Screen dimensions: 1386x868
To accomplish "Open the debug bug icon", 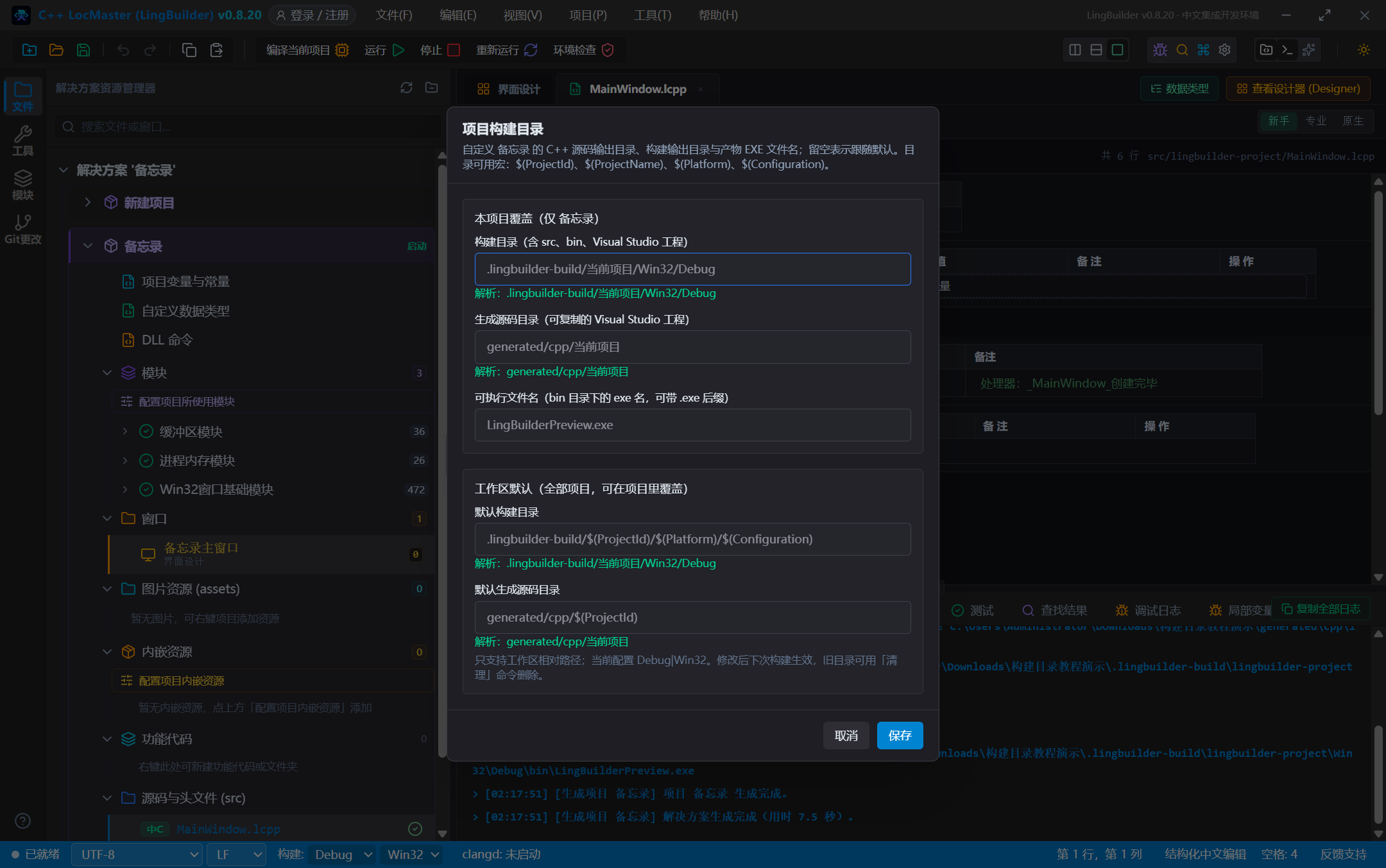I will (x=1160, y=50).
